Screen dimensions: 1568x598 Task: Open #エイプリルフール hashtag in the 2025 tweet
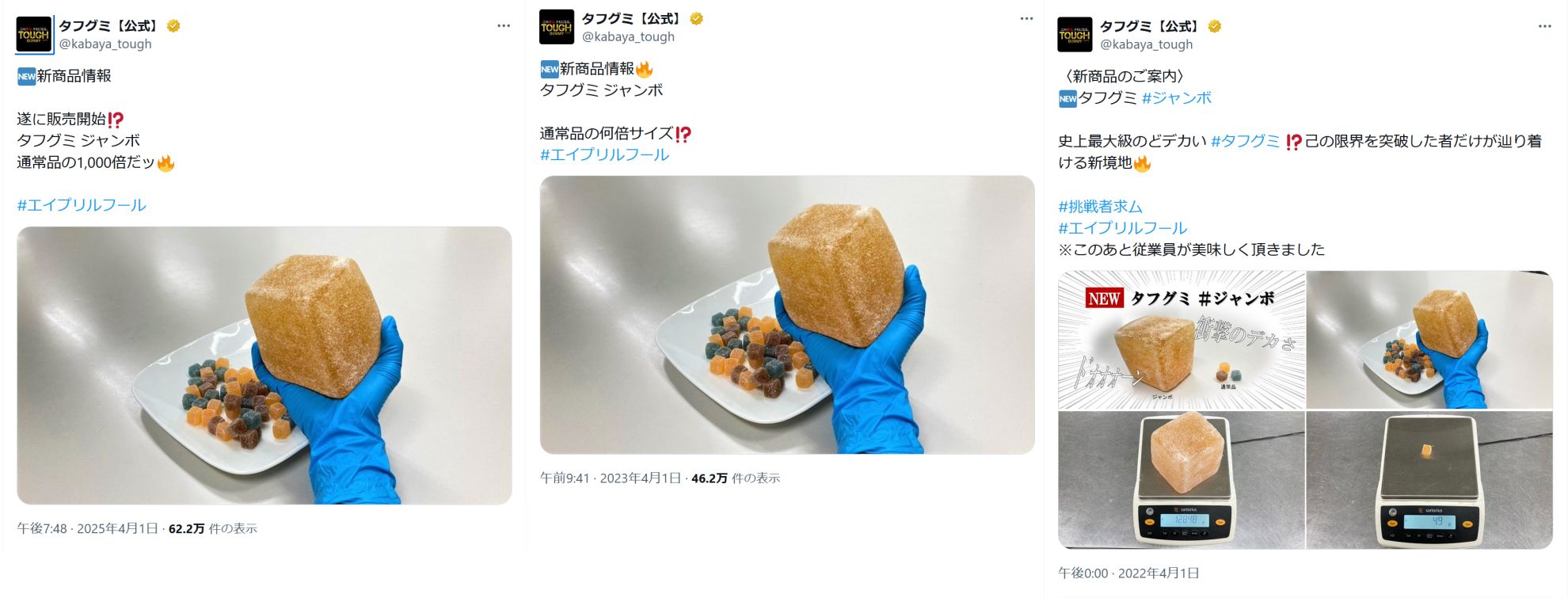point(82,205)
